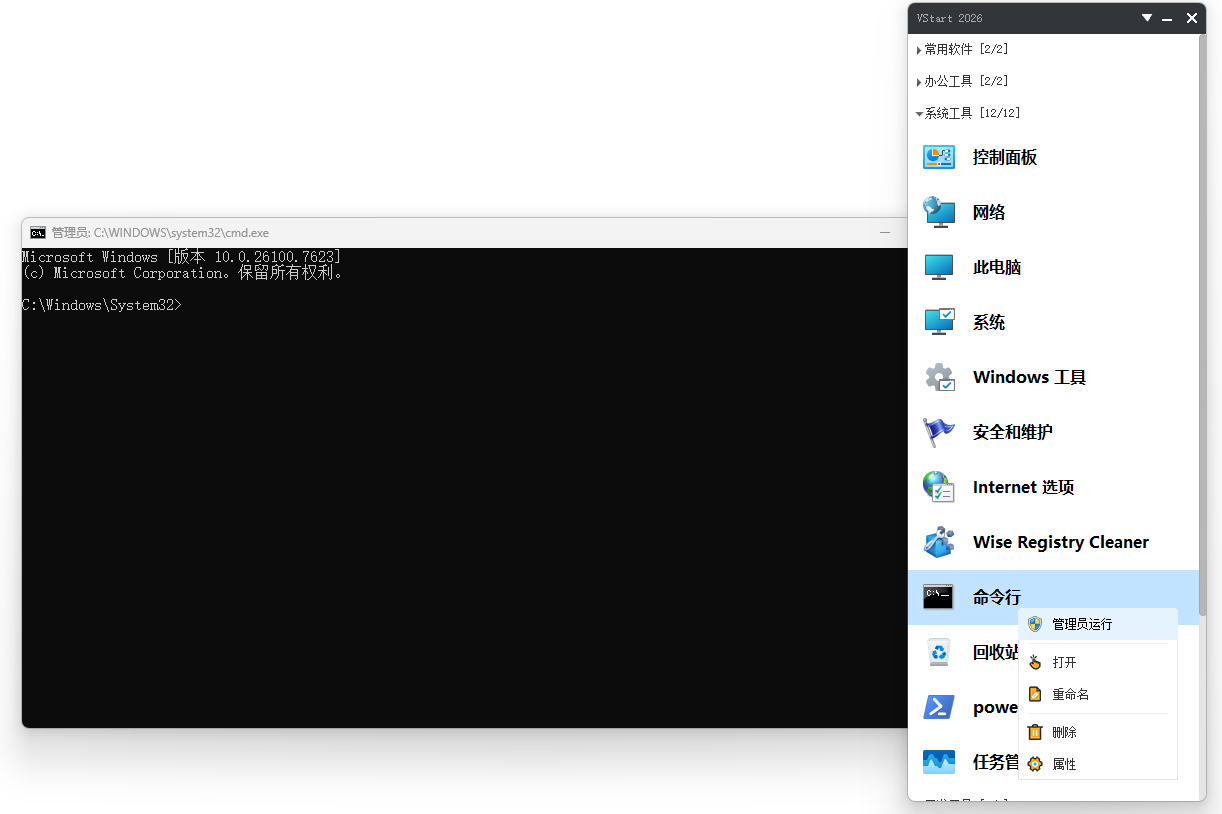1222x814 pixels.
Task: Click the 安全和维护 label text
Action: (x=1013, y=432)
